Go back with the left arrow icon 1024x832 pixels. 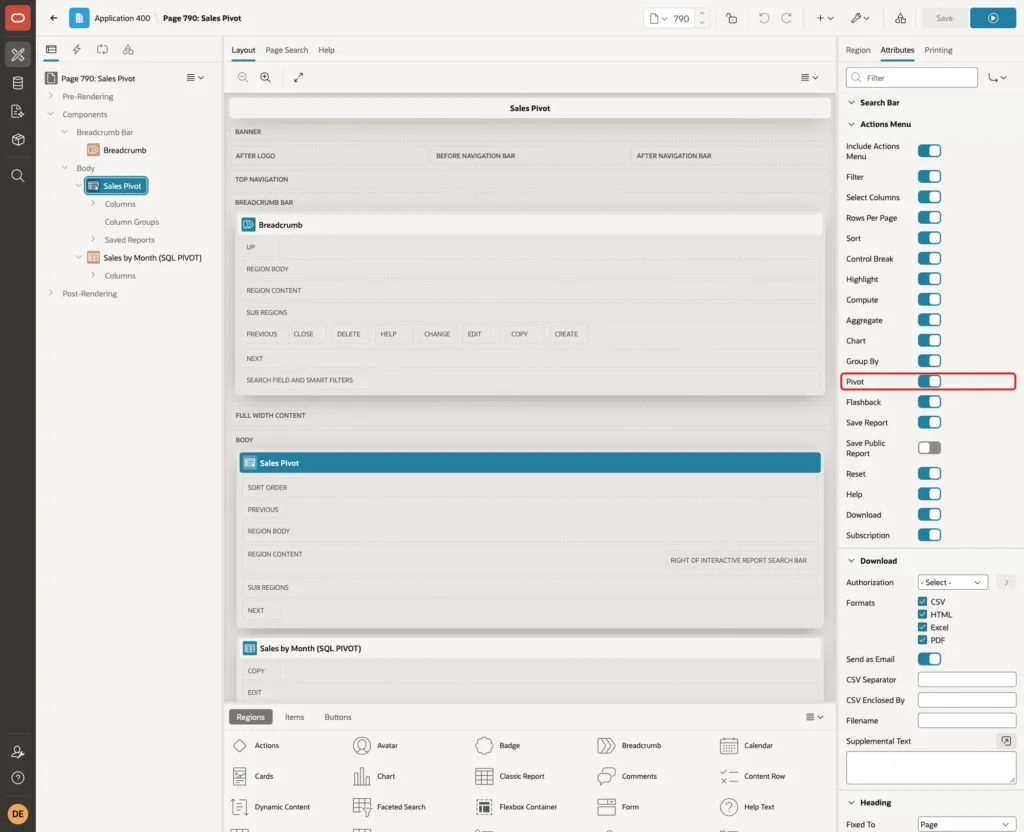[x=54, y=18]
